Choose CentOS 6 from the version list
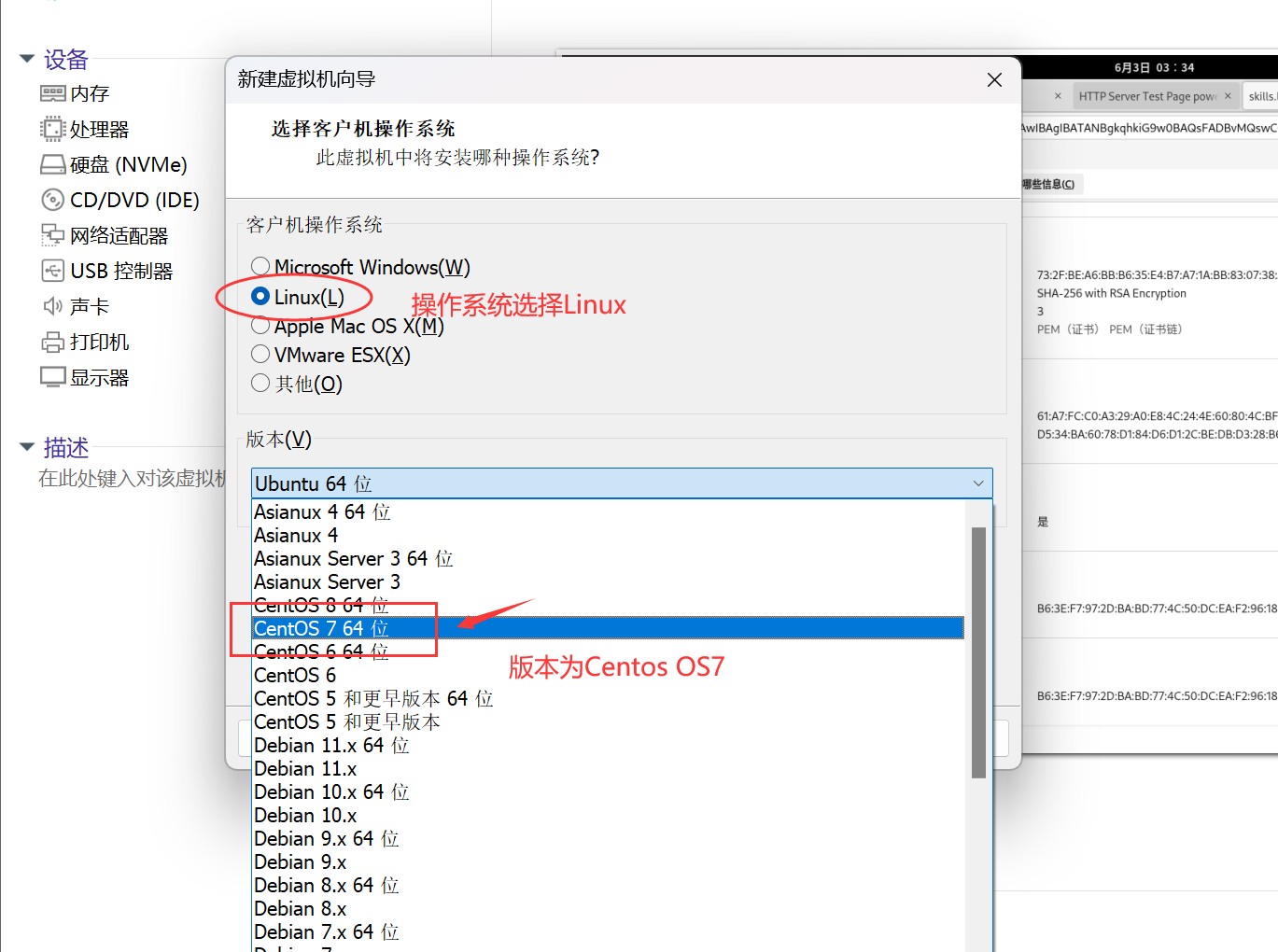 [x=609, y=675]
